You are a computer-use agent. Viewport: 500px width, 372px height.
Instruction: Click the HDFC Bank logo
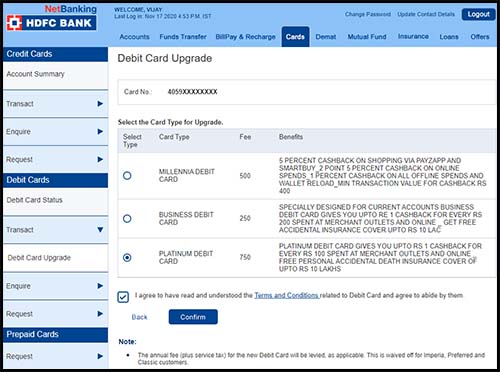click(52, 23)
